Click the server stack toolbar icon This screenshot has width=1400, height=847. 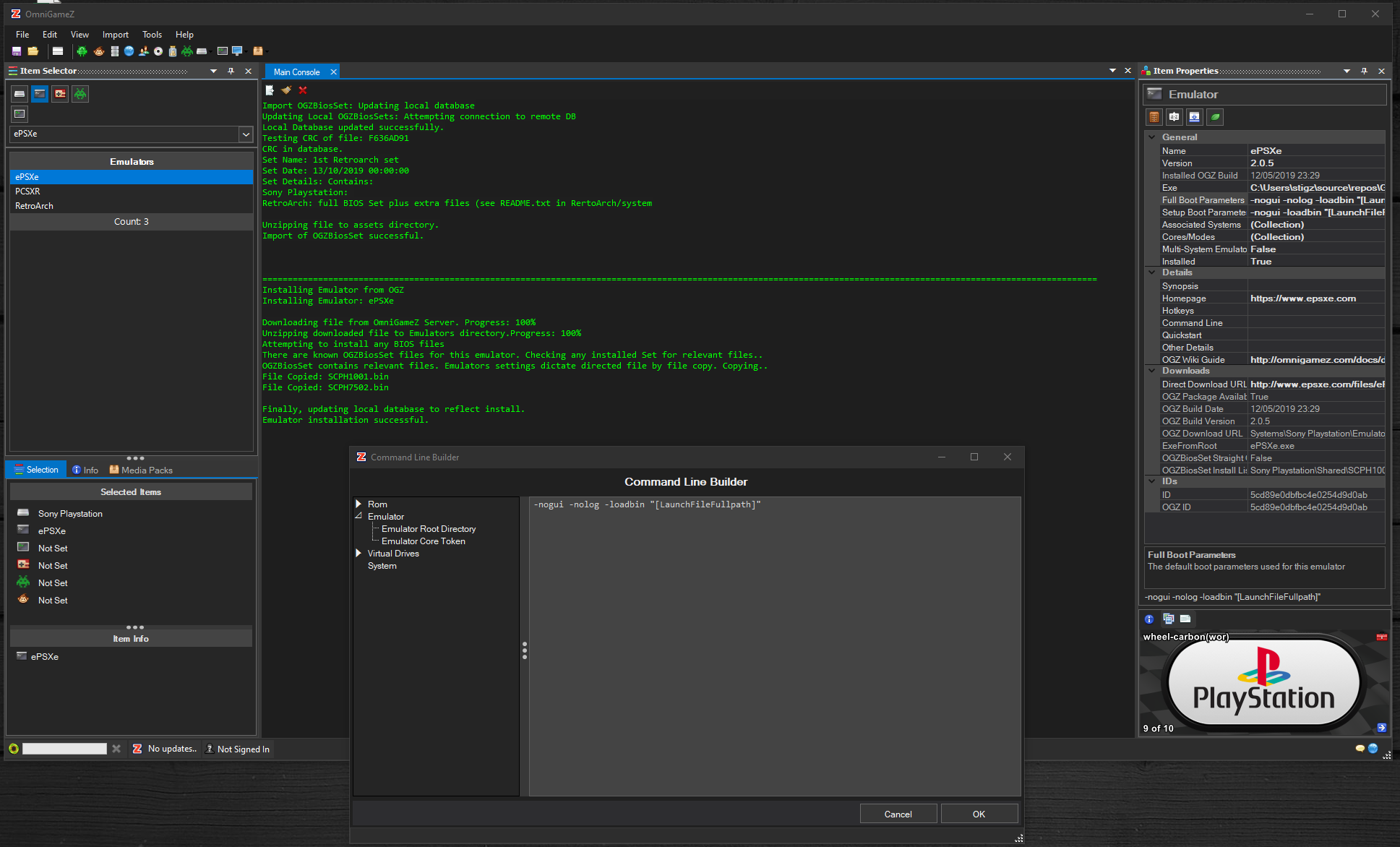(114, 51)
